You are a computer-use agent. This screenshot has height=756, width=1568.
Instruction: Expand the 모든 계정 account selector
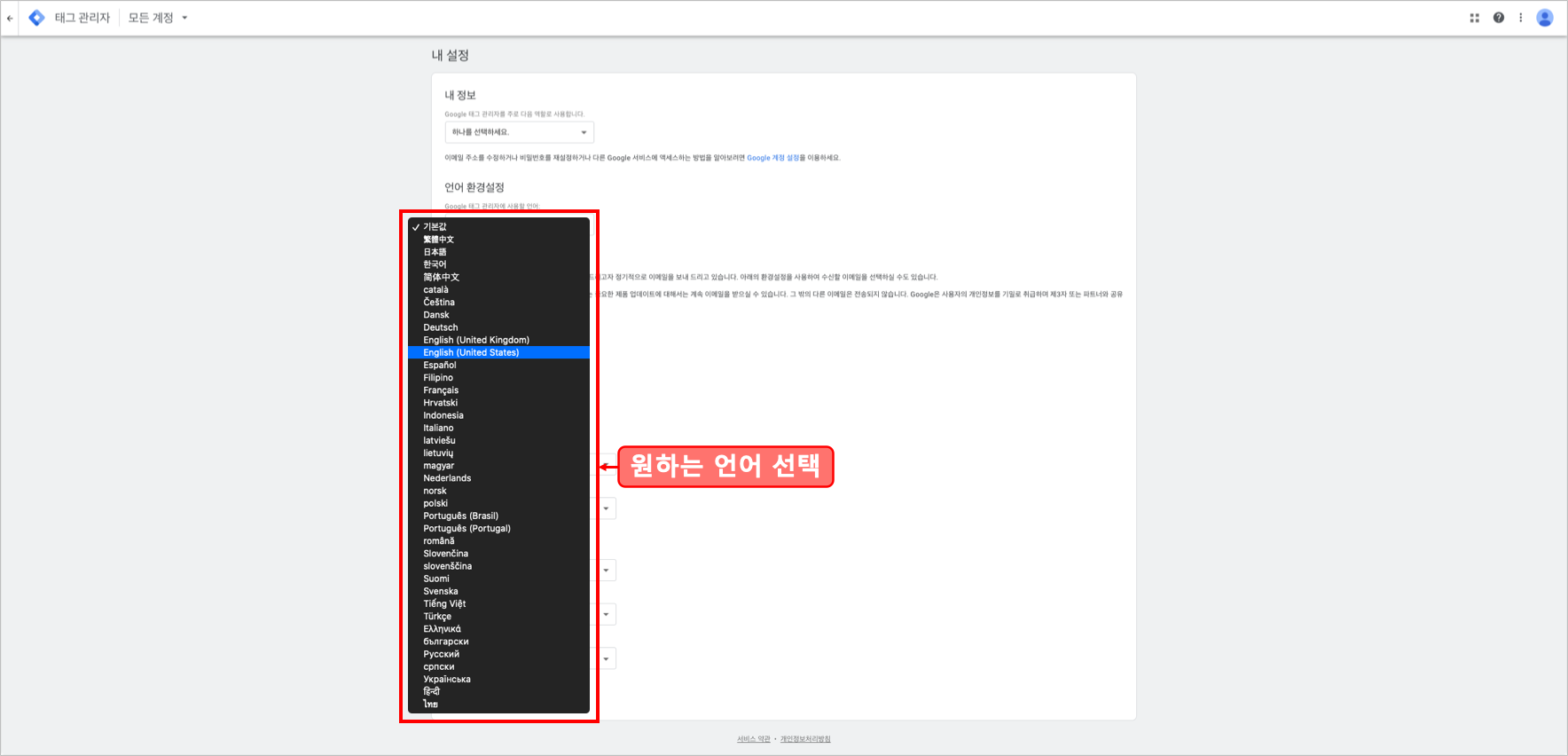tap(158, 18)
